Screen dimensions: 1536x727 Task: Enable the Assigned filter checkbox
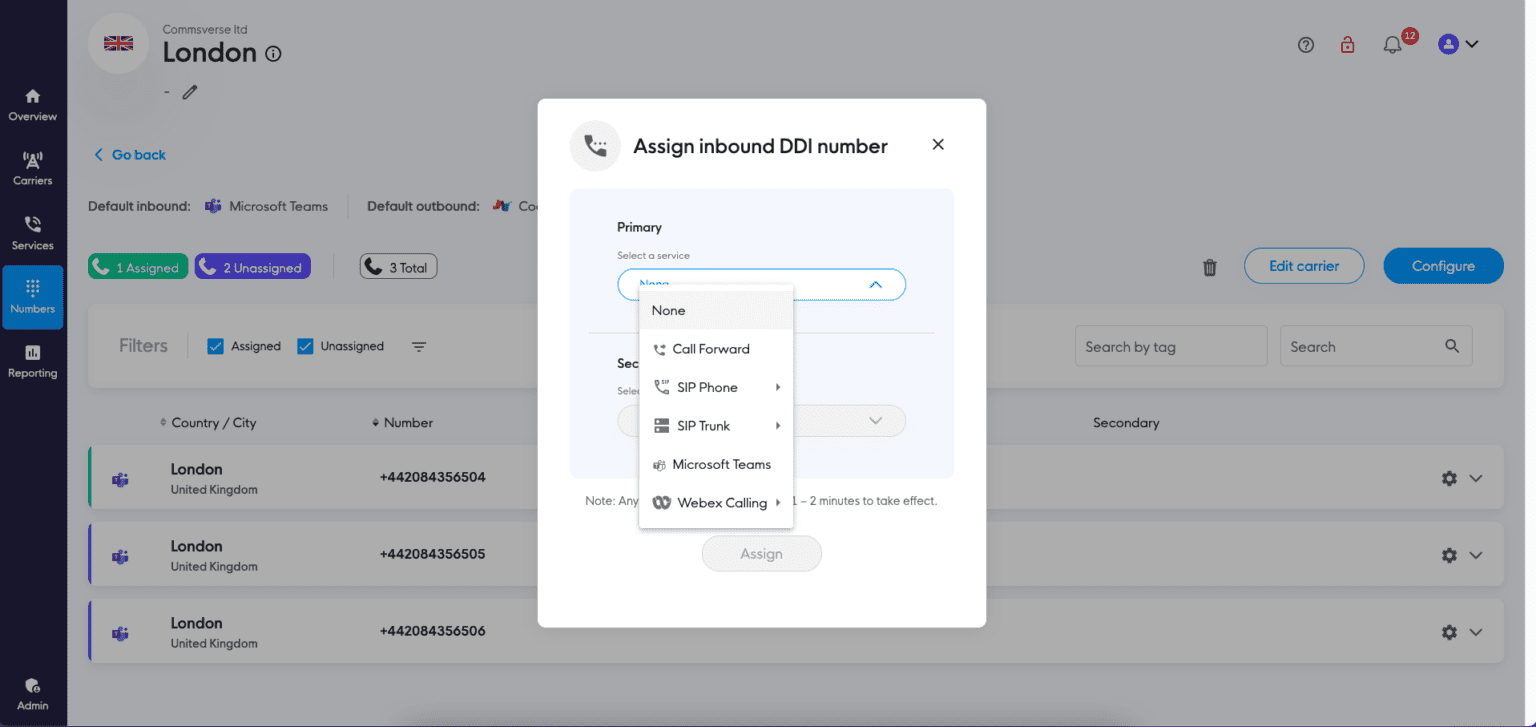pyautogui.click(x=215, y=345)
